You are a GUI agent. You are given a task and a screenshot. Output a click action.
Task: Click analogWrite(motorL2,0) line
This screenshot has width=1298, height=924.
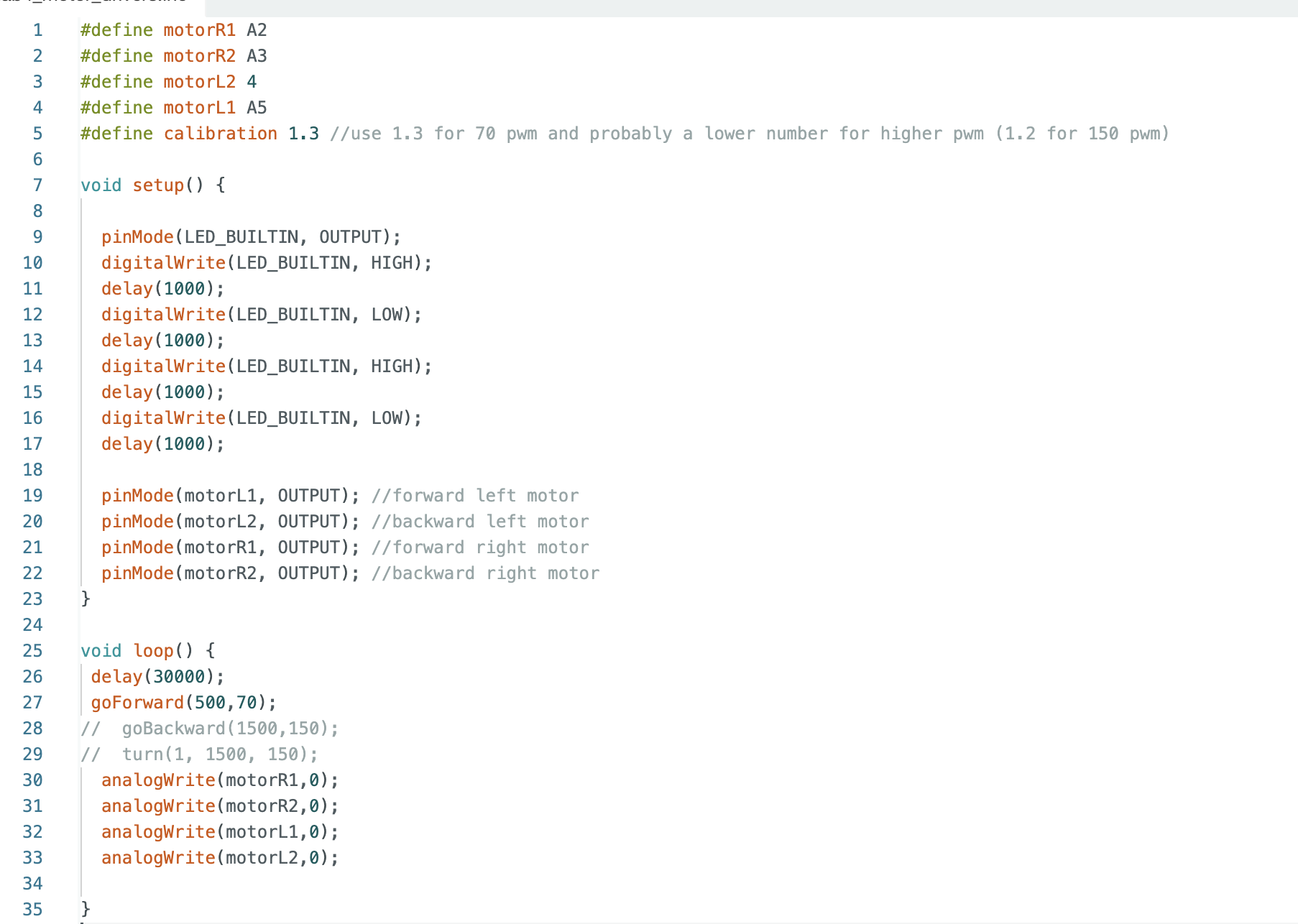point(220,858)
